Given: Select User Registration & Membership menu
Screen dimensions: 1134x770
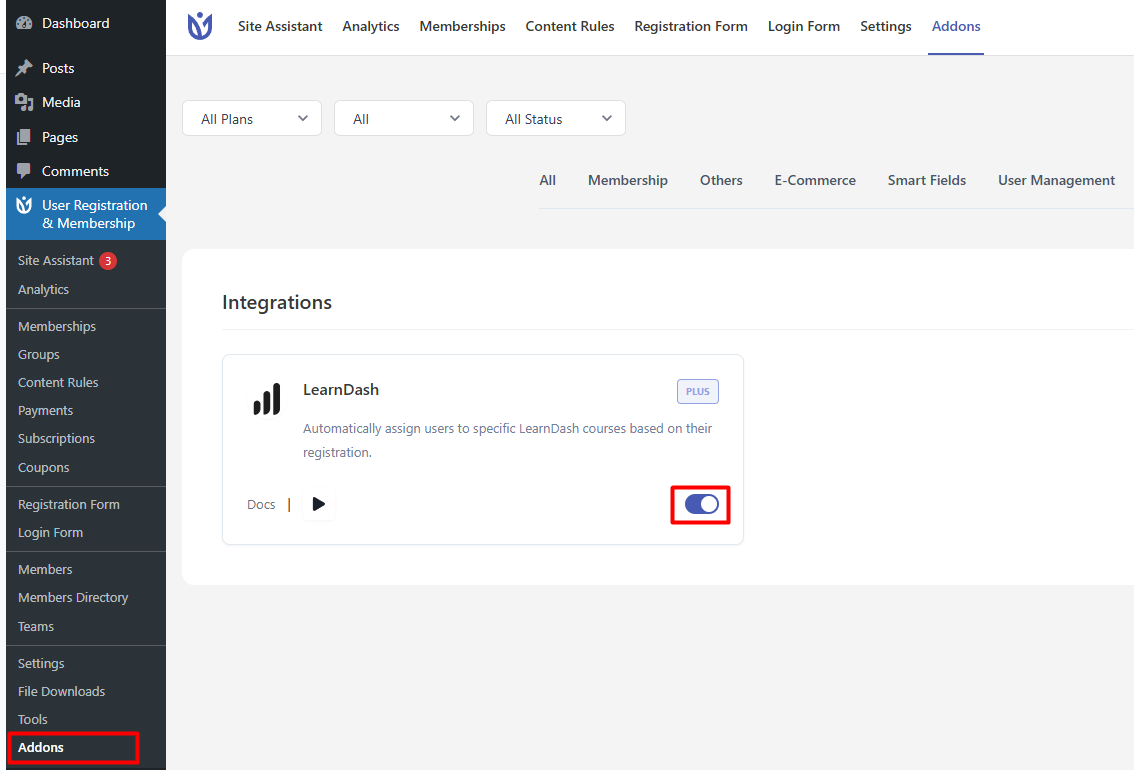Looking at the screenshot, I should point(86,214).
